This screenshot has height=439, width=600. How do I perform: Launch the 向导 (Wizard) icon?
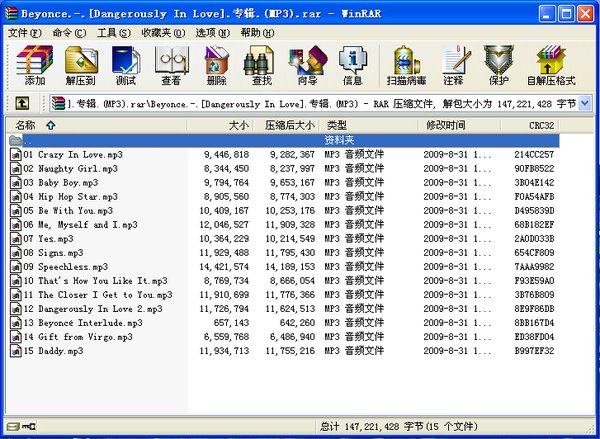point(307,65)
